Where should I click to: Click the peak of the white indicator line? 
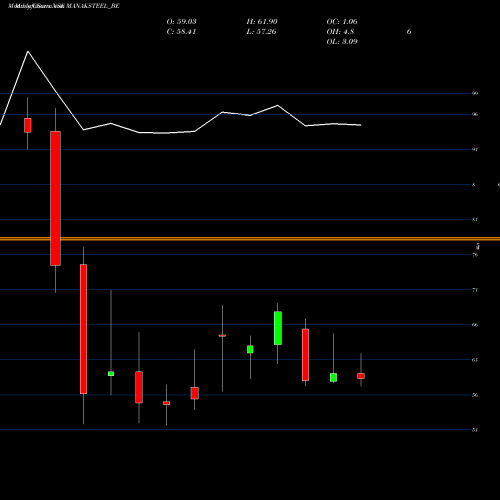tap(28, 51)
